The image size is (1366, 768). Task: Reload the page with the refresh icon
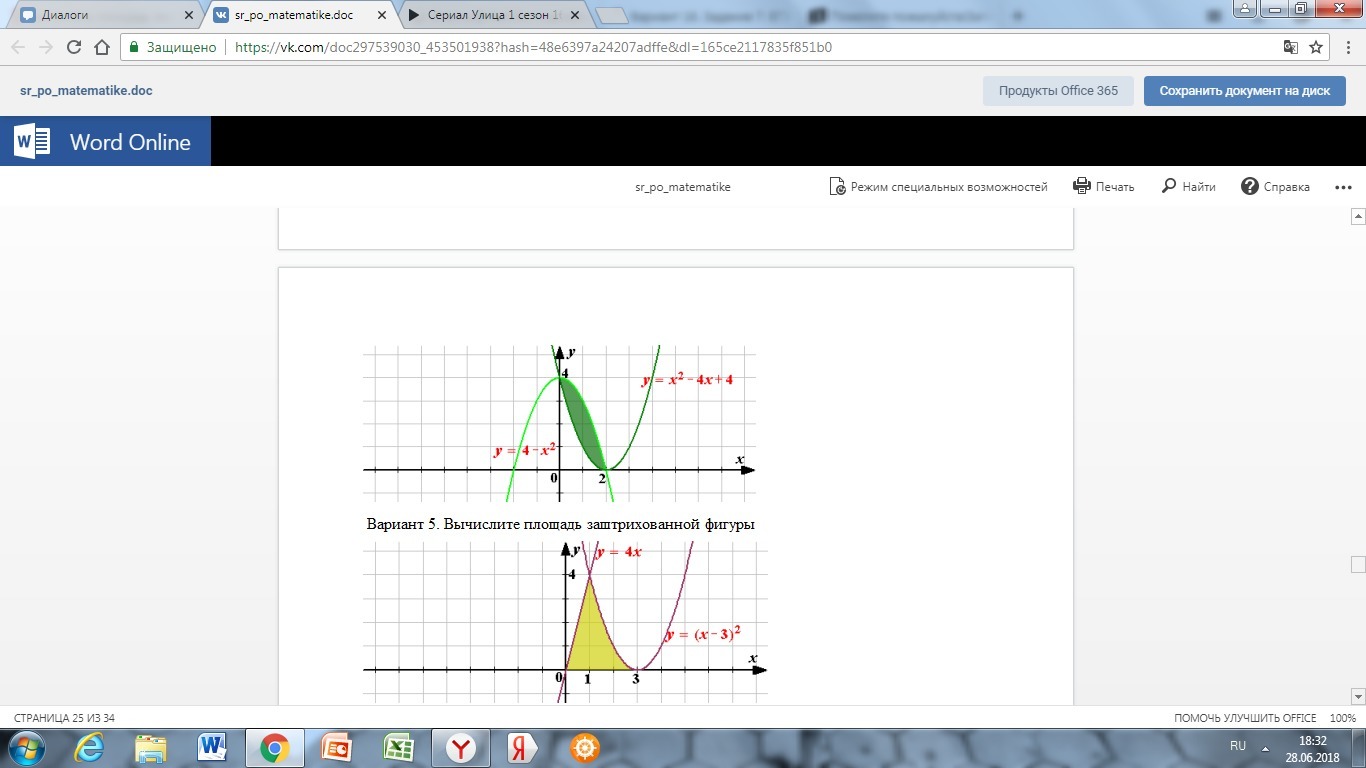(74, 47)
